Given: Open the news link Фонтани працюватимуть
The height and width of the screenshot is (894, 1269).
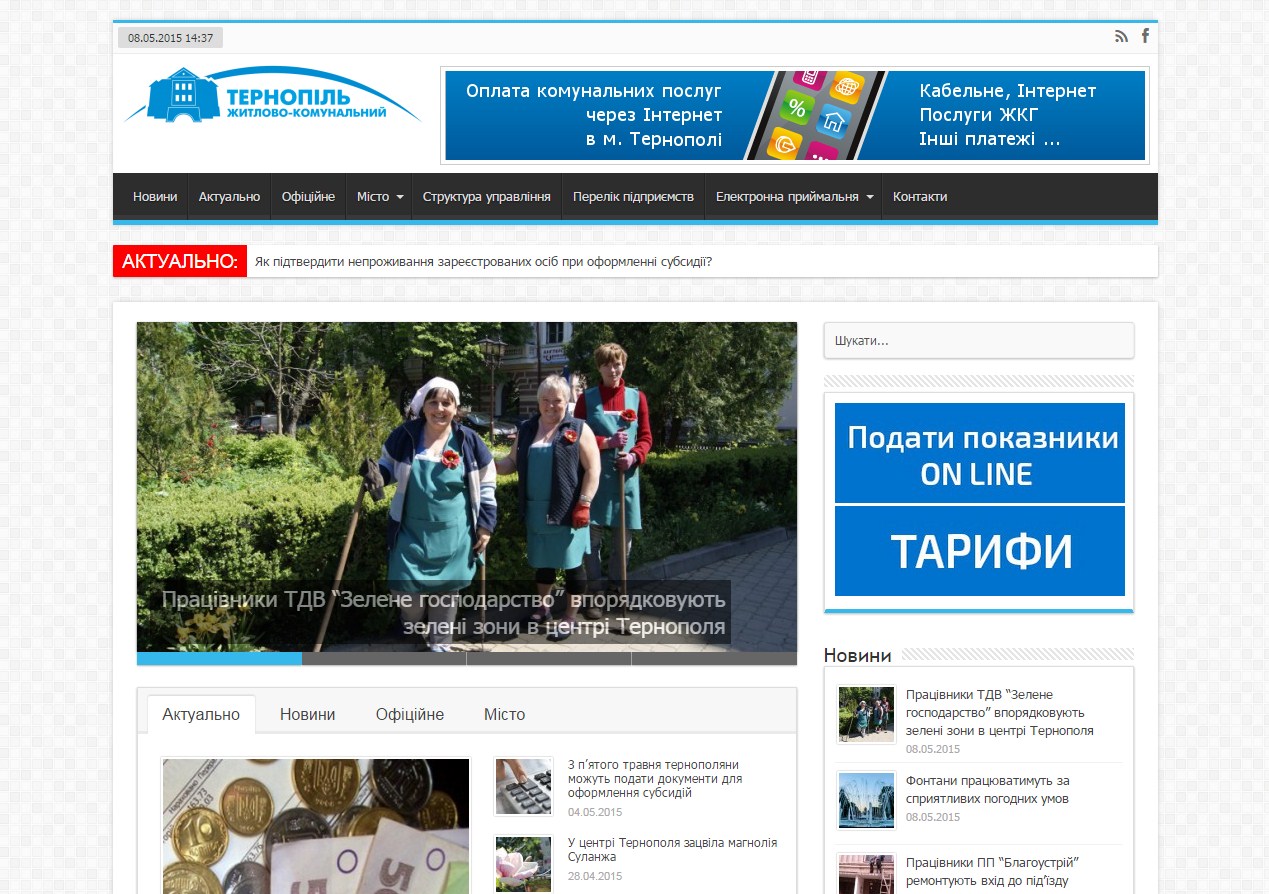Looking at the screenshot, I should point(988,789).
